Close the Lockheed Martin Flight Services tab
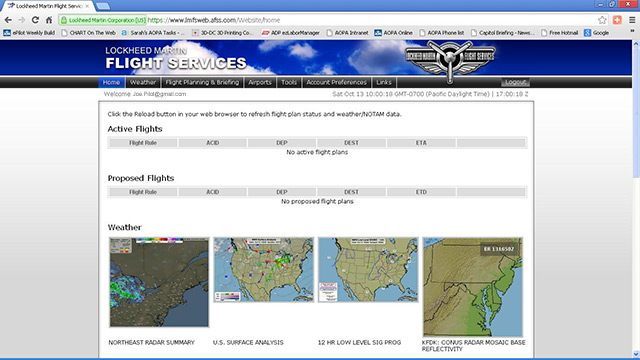 [87, 6]
